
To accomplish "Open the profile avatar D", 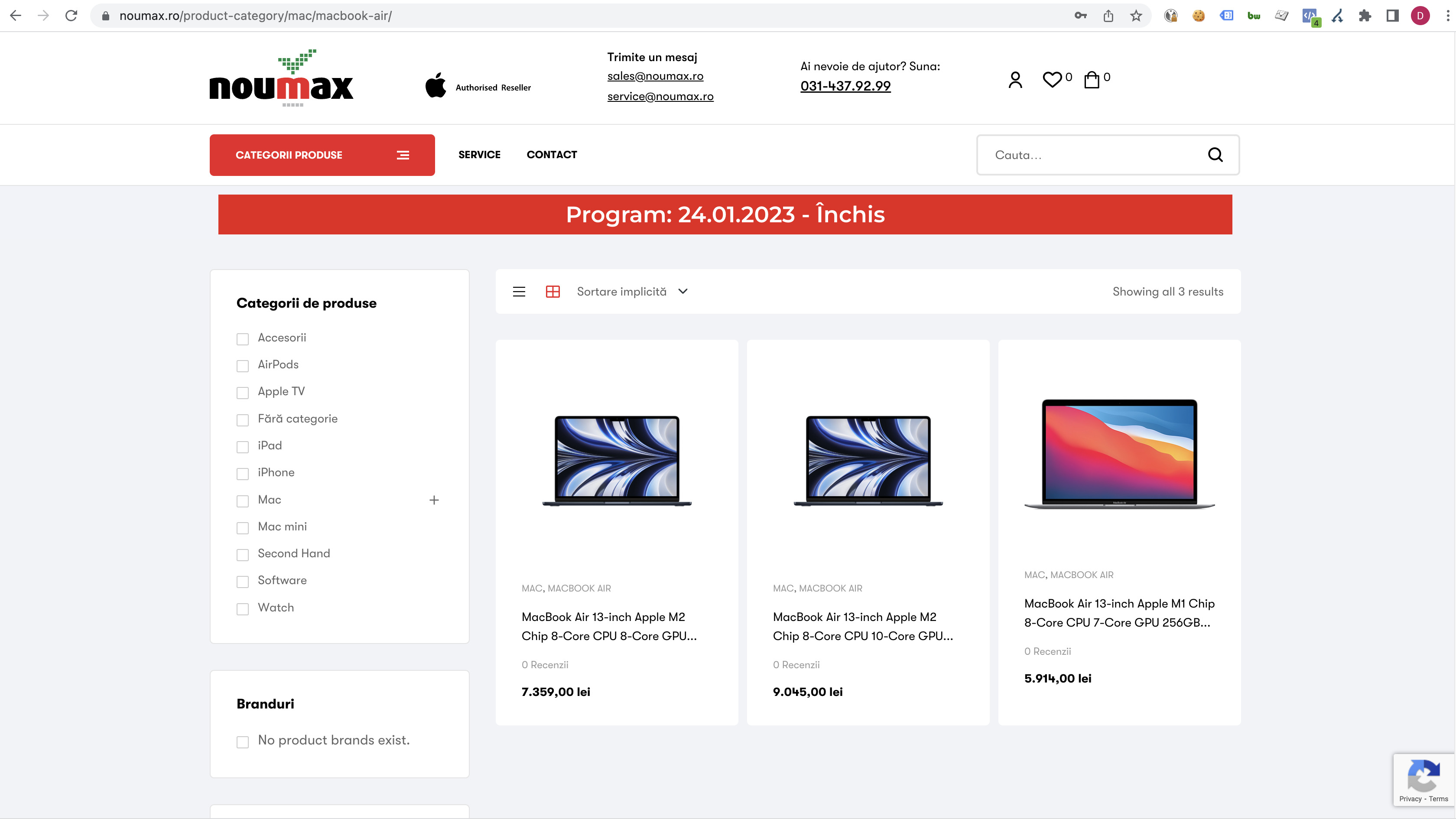I will coord(1420,16).
